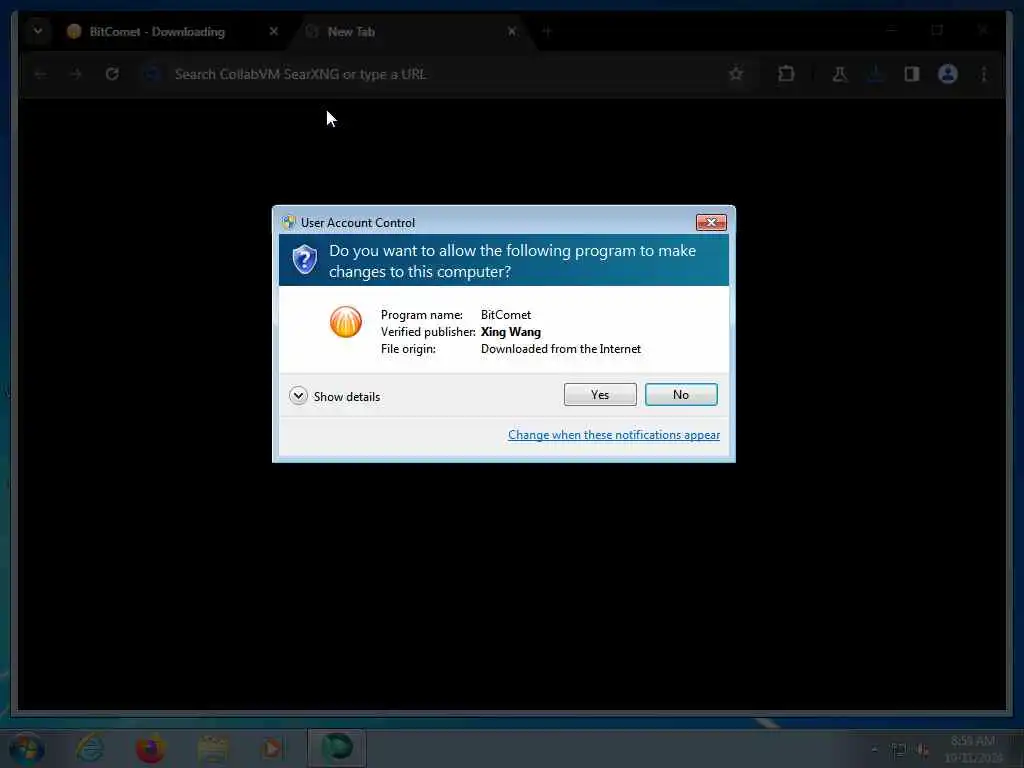This screenshot has height=768, width=1024.
Task: Click the network tray icon
Action: click(899, 750)
